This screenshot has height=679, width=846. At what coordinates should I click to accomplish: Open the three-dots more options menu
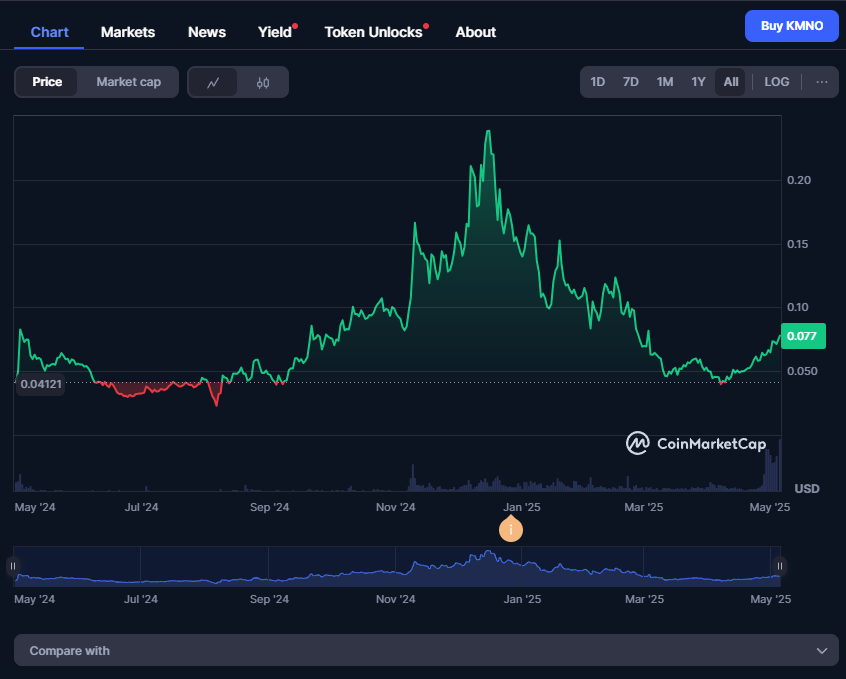point(822,82)
